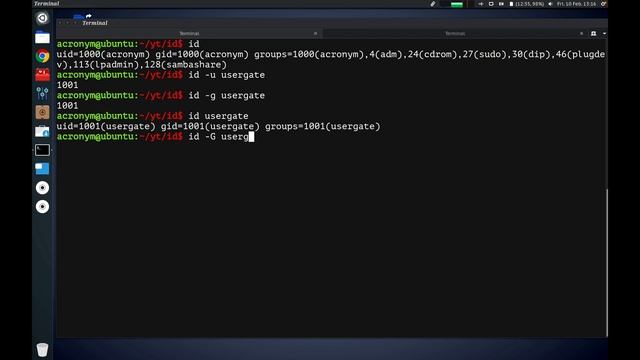Close the second Terminal tab

pyautogui.click(x=581, y=33)
